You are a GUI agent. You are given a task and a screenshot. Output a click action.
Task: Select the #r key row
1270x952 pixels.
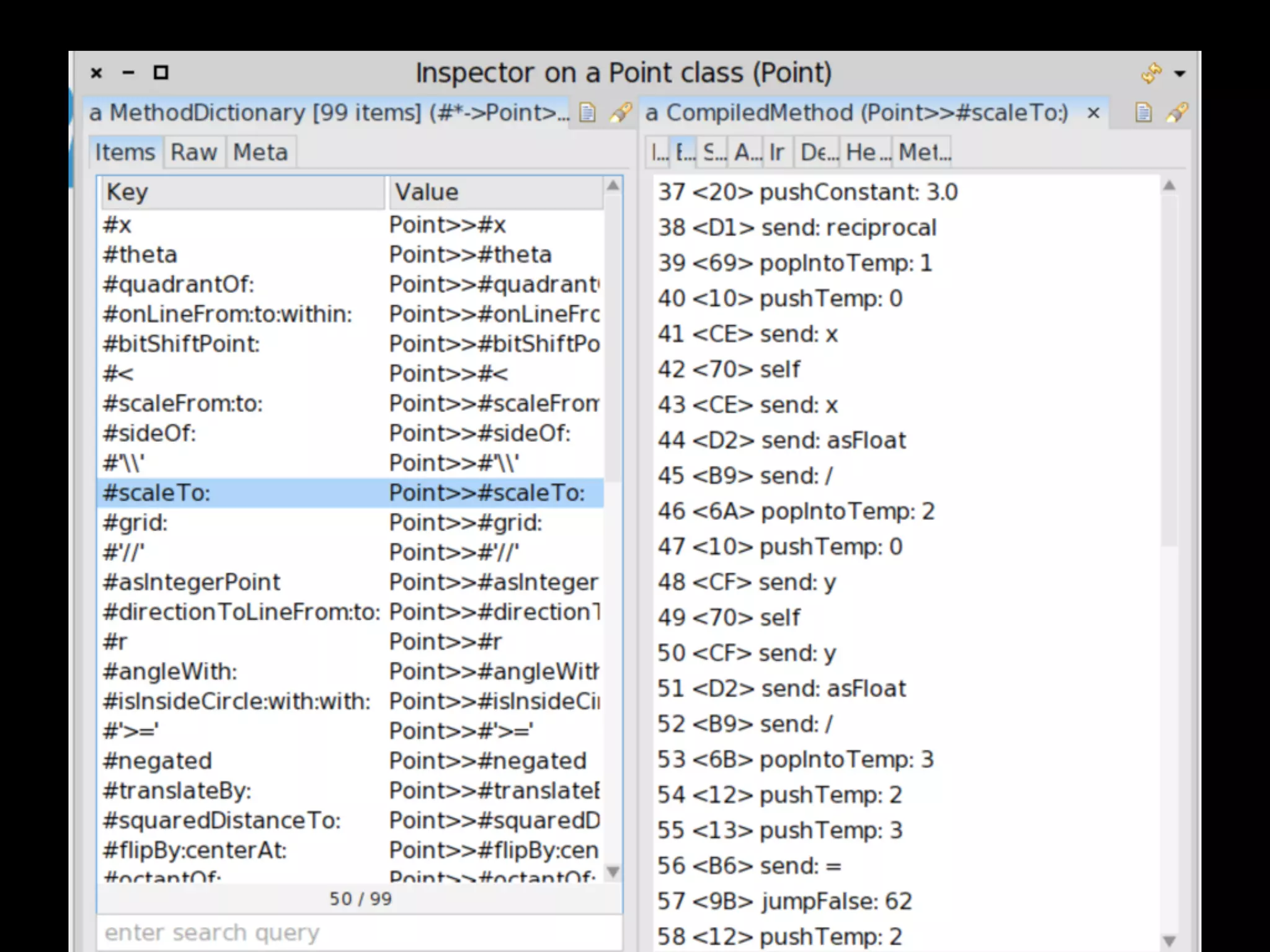(350, 641)
